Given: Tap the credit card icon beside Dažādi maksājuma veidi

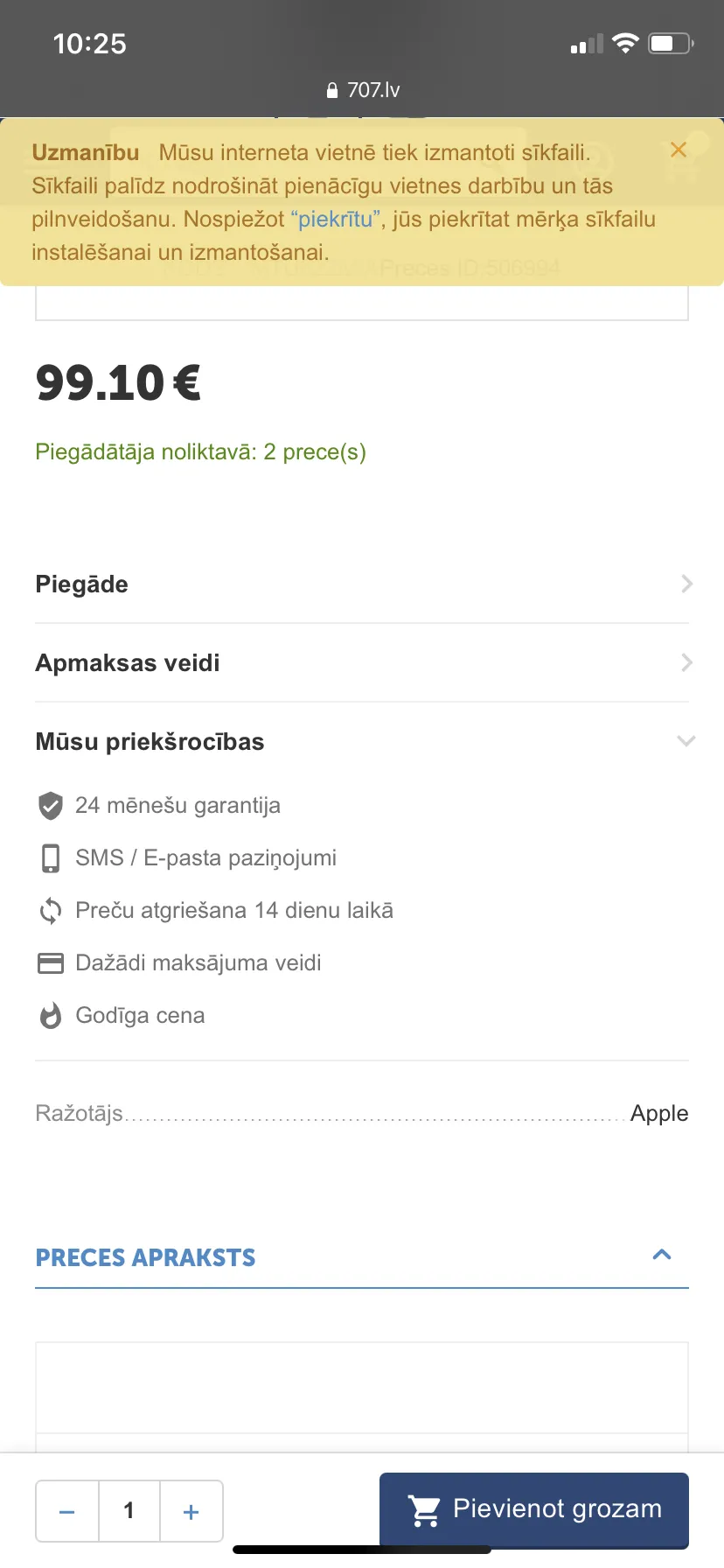Looking at the screenshot, I should pyautogui.click(x=51, y=963).
